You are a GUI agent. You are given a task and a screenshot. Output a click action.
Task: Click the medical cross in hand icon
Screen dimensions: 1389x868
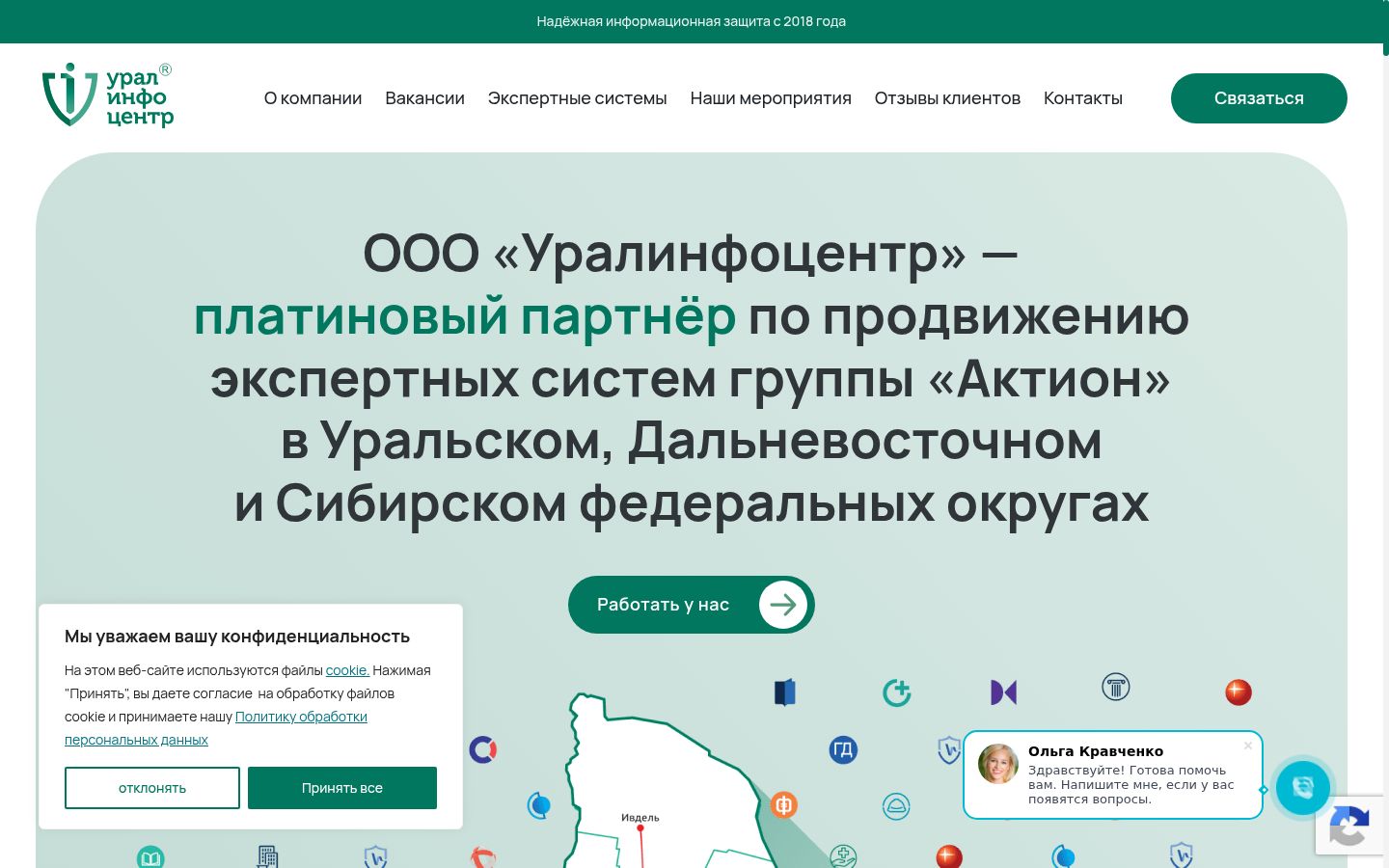(843, 856)
